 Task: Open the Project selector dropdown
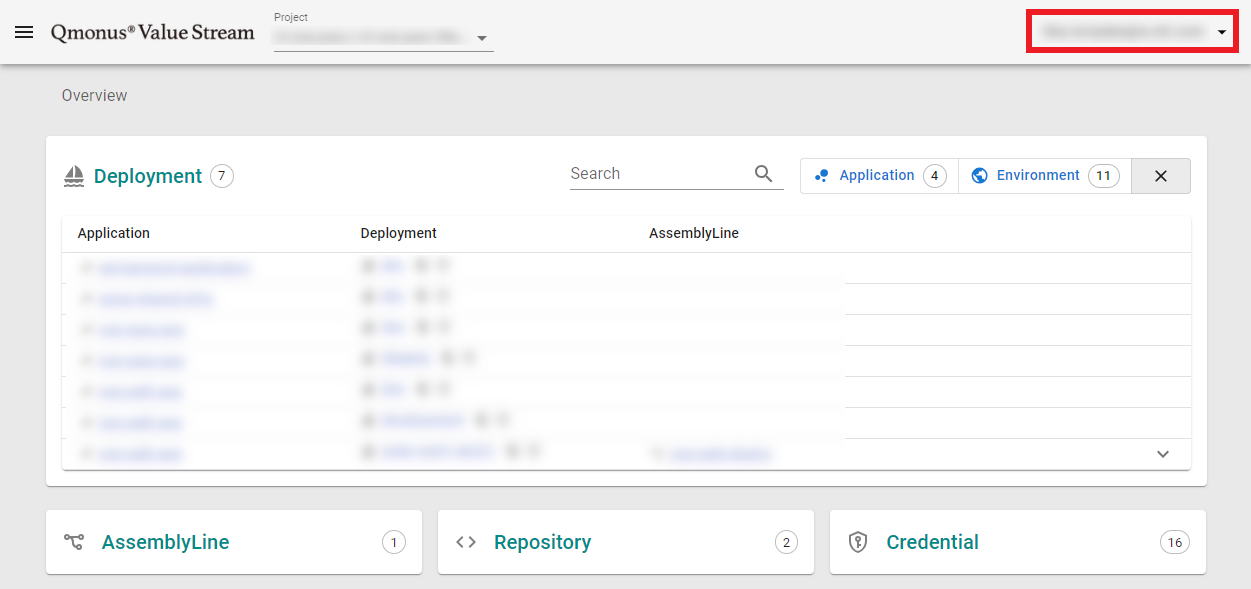click(482, 38)
